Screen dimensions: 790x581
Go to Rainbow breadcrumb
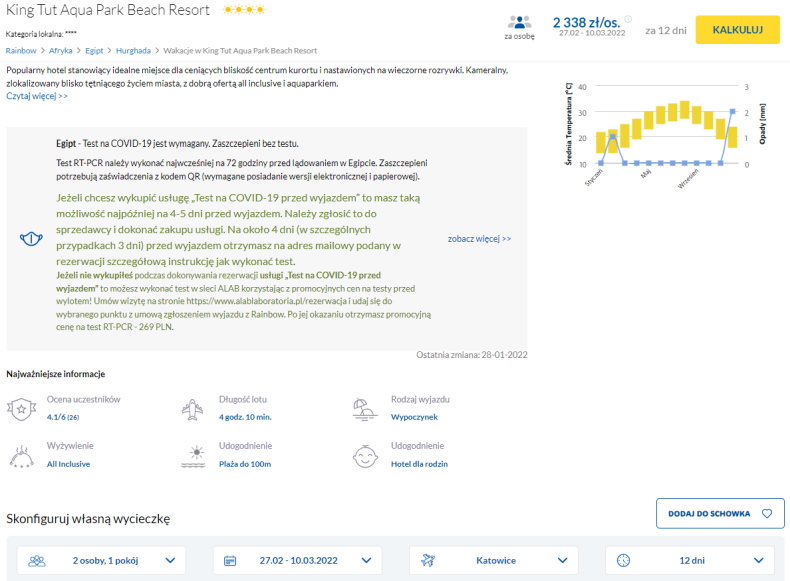tap(21, 50)
